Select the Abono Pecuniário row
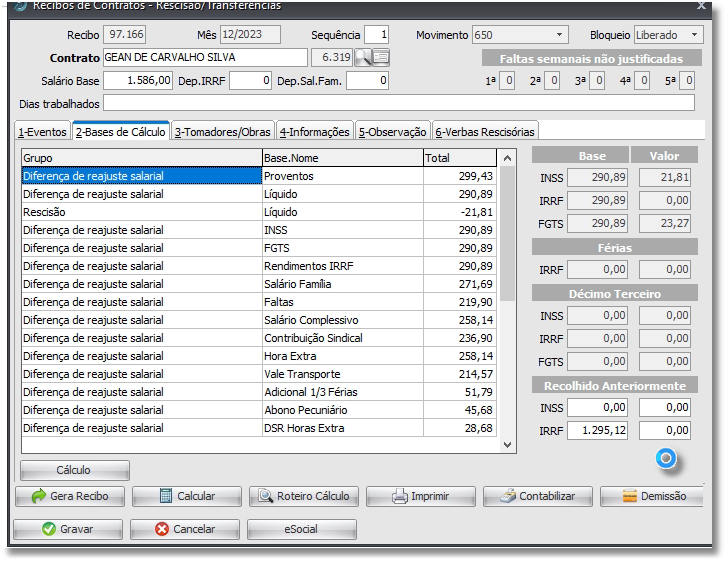 tap(259, 410)
